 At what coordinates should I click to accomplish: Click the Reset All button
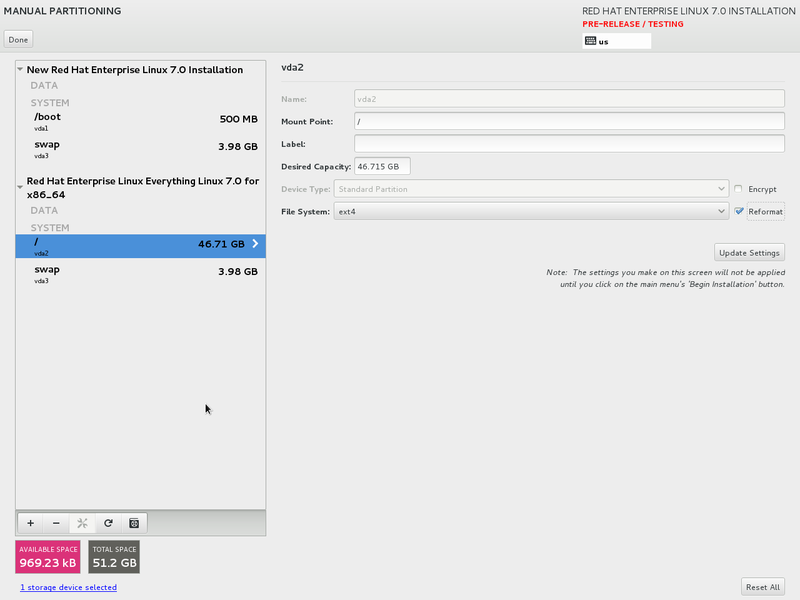point(763,587)
